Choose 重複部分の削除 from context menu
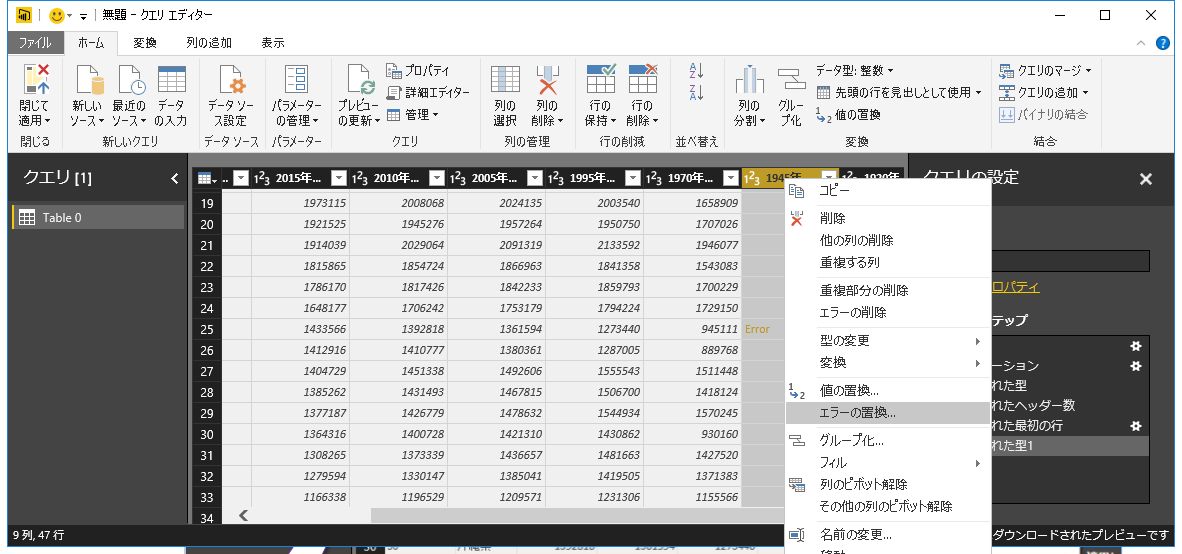 pos(887,290)
